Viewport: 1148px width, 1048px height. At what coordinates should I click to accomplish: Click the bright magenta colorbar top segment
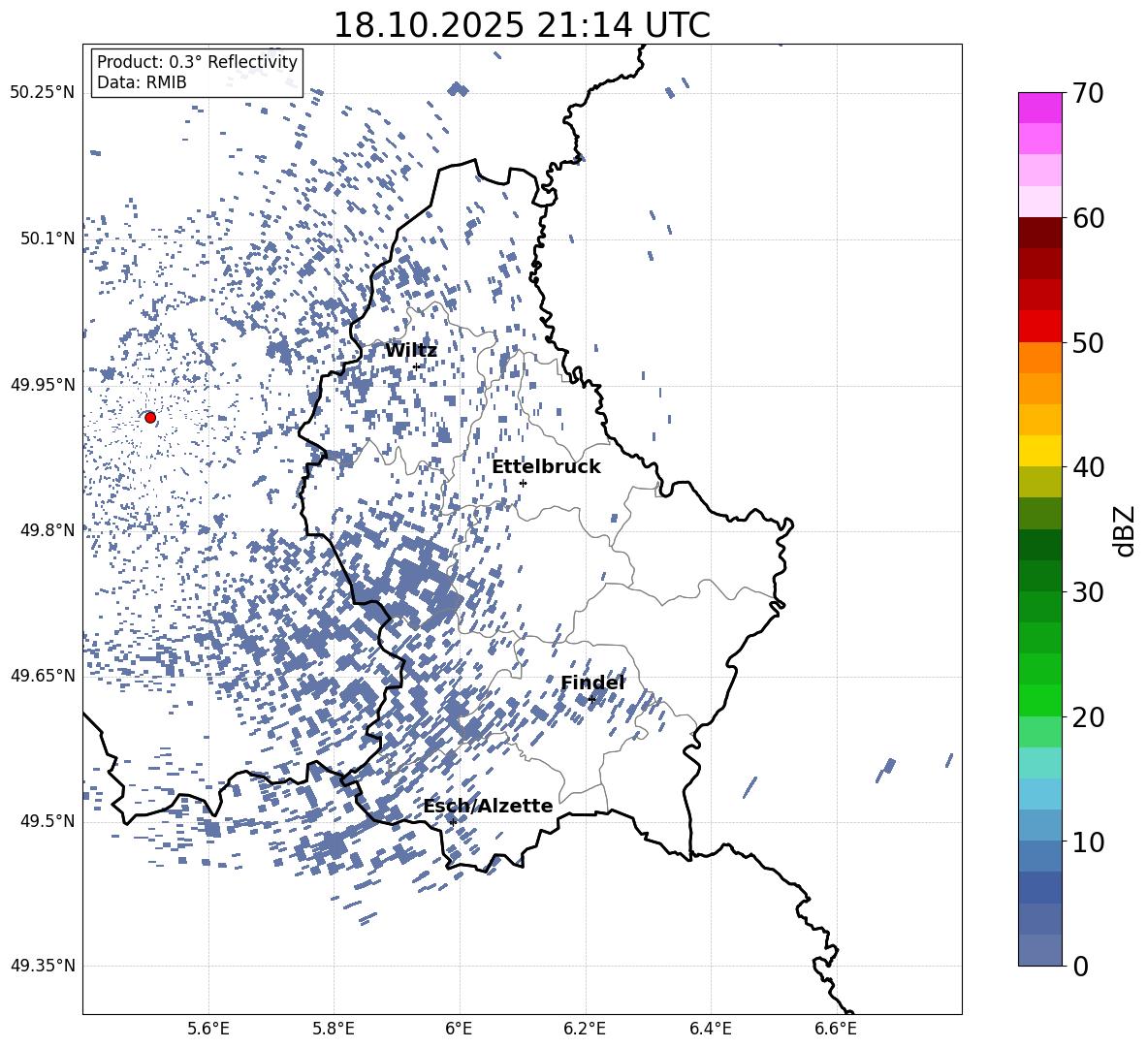point(1040,108)
